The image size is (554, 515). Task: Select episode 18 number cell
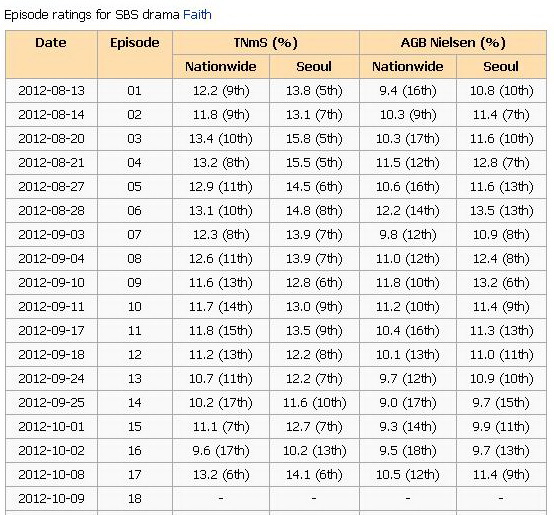[135, 499]
